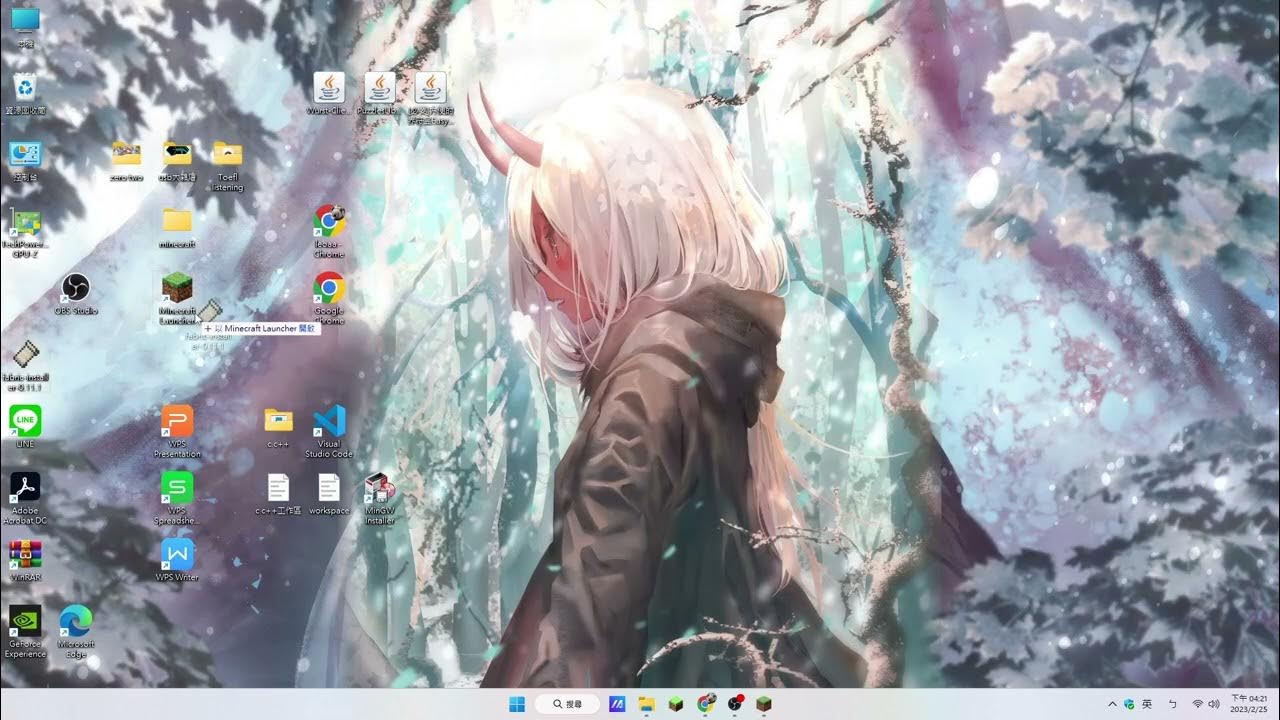Select the leoaa - Chrome profile shortcut
Screen dimensions: 1280x720
click(329, 232)
